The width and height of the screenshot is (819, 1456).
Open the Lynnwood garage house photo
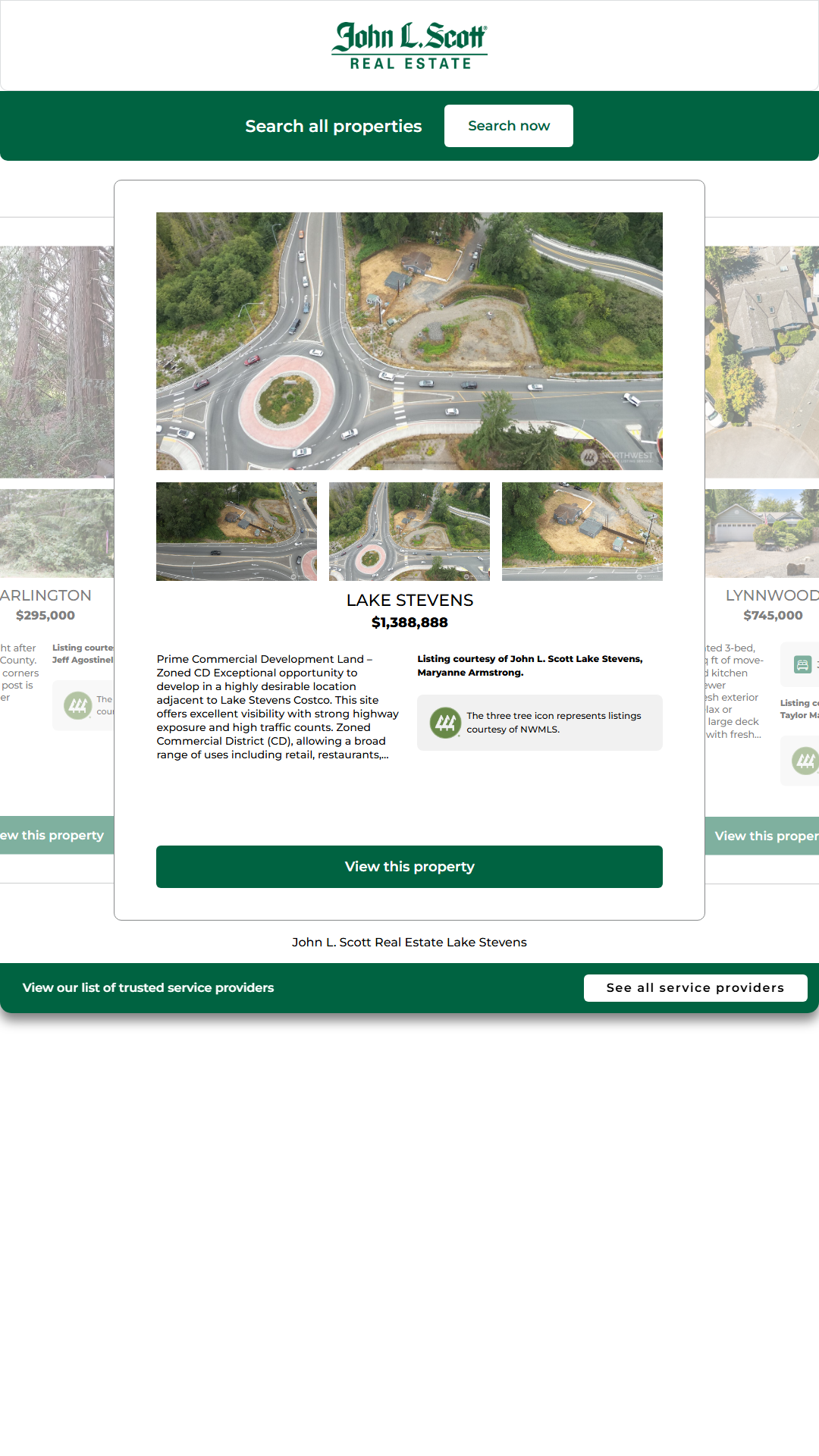pos(761,533)
